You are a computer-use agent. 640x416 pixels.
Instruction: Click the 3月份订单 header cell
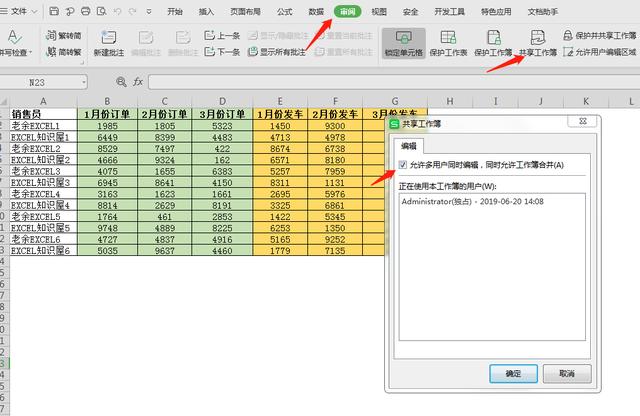point(222,114)
